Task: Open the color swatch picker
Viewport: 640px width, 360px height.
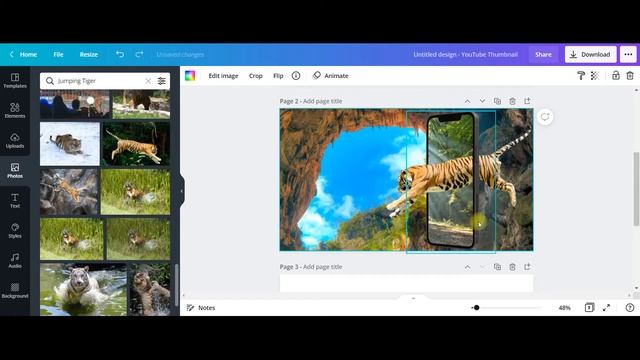Action: click(190, 76)
